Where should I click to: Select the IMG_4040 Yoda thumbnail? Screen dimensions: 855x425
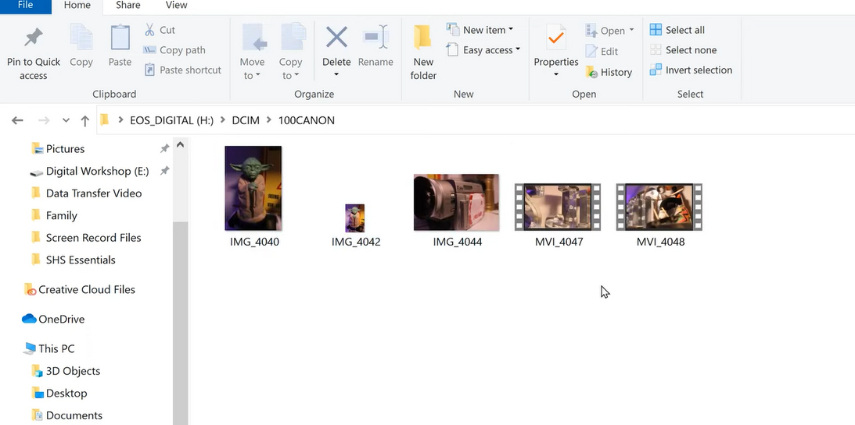pyautogui.click(x=254, y=188)
